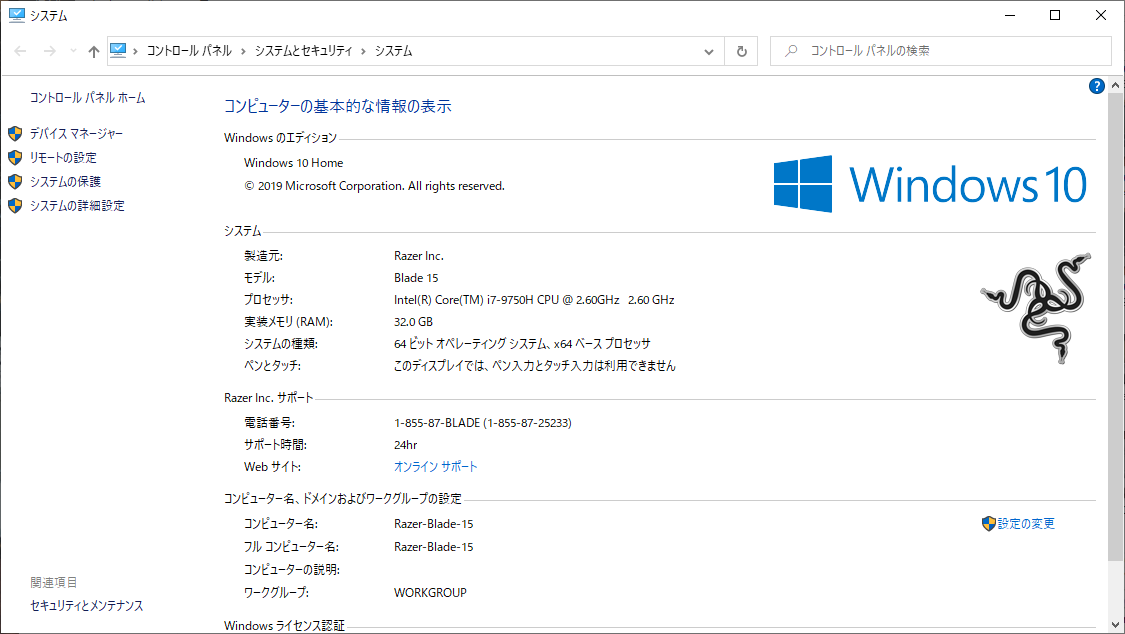1125x634 pixels.
Task: Click the copyright line 2019 Microsoft Corporation
Action: click(375, 186)
